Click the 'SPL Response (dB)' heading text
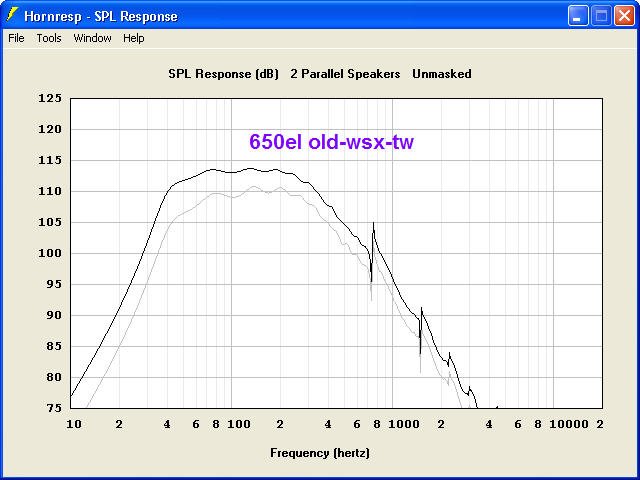The image size is (640, 480). coord(223,74)
